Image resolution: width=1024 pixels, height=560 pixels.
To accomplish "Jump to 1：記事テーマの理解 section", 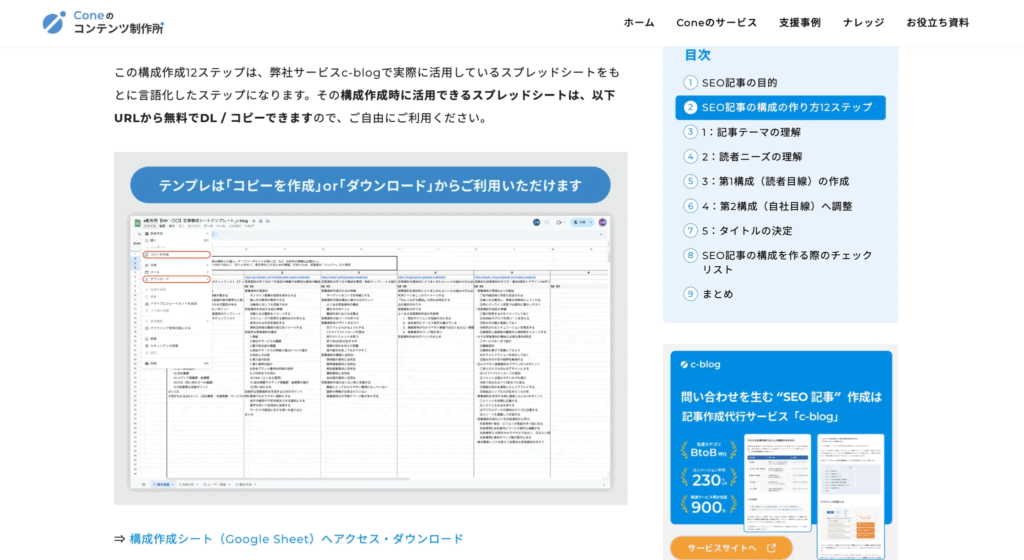I will point(751,132).
